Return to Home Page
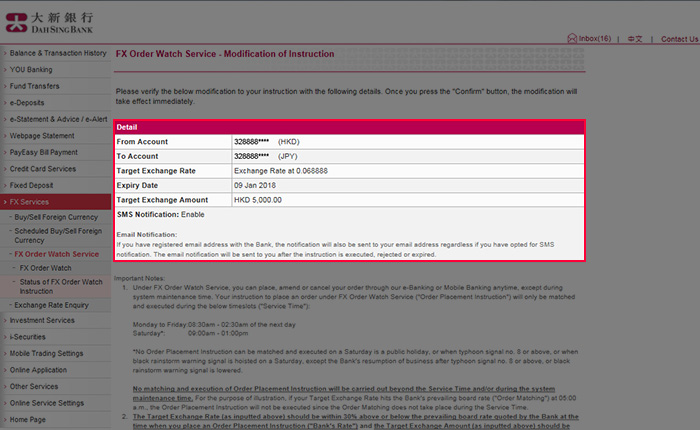Image resolution: width=700 pixels, height=430 pixels. point(28,419)
